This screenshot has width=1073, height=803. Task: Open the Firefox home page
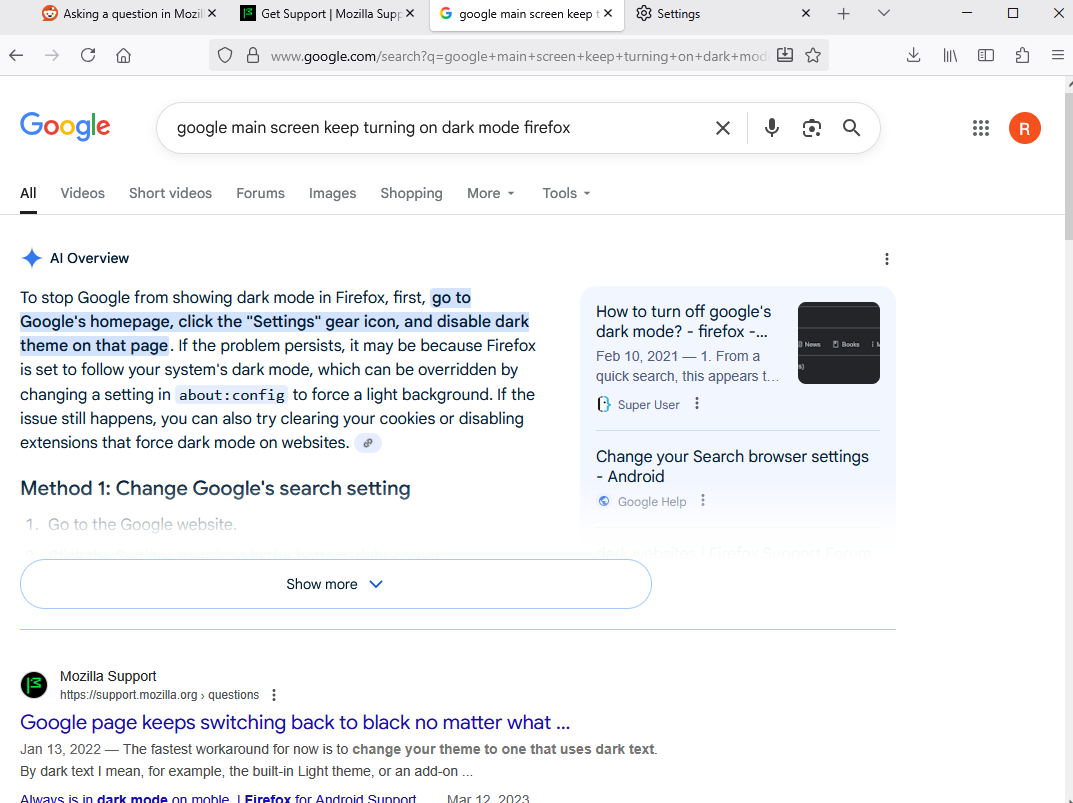tap(123, 55)
